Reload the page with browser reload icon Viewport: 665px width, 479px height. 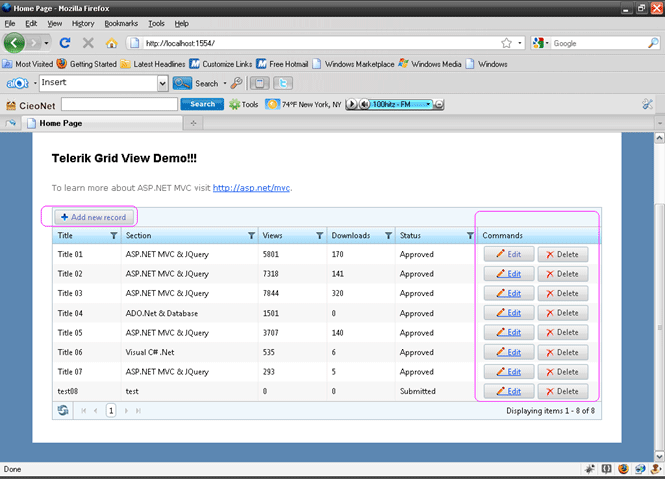tap(65, 44)
